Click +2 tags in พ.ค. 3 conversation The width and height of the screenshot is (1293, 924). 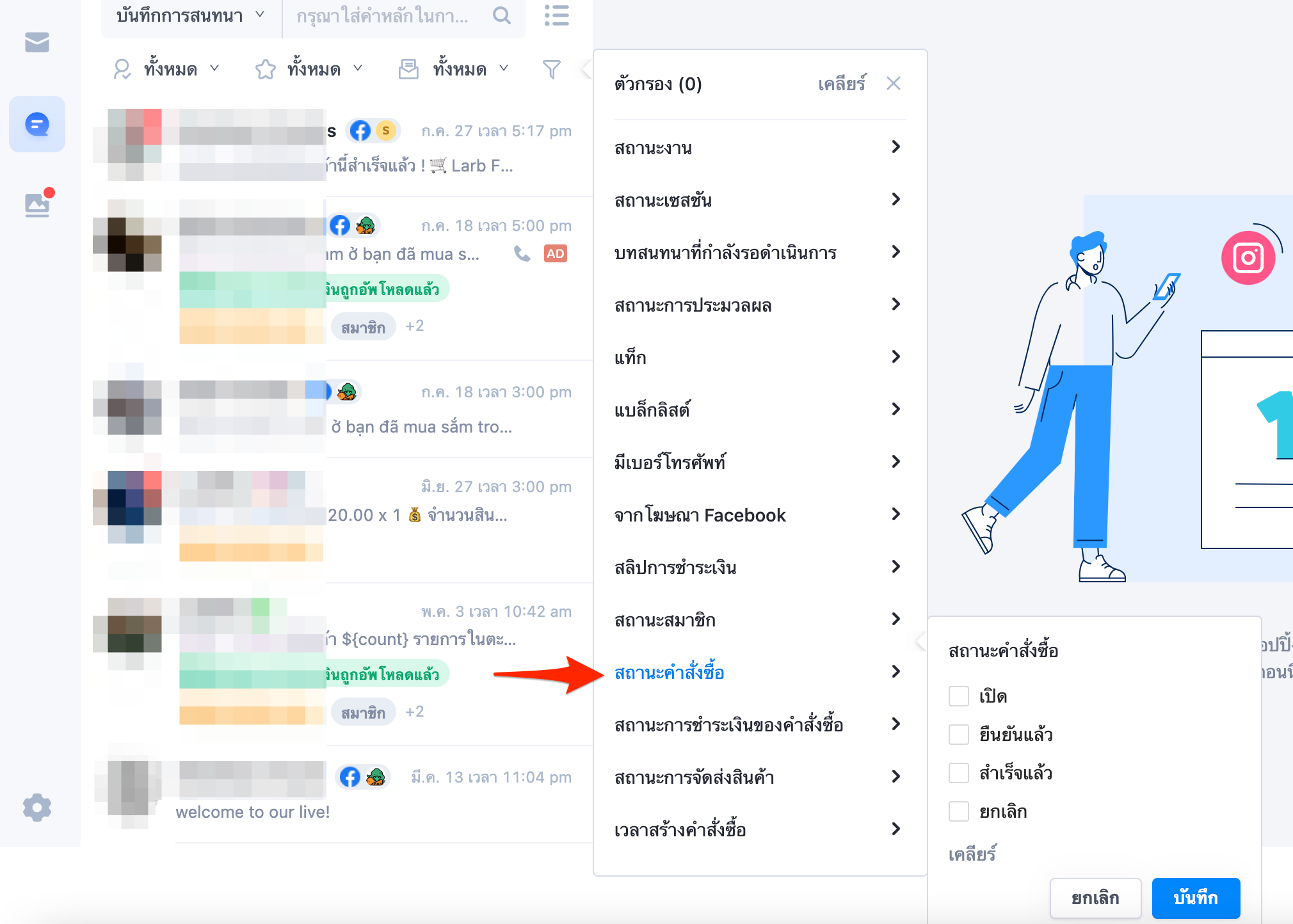415,712
